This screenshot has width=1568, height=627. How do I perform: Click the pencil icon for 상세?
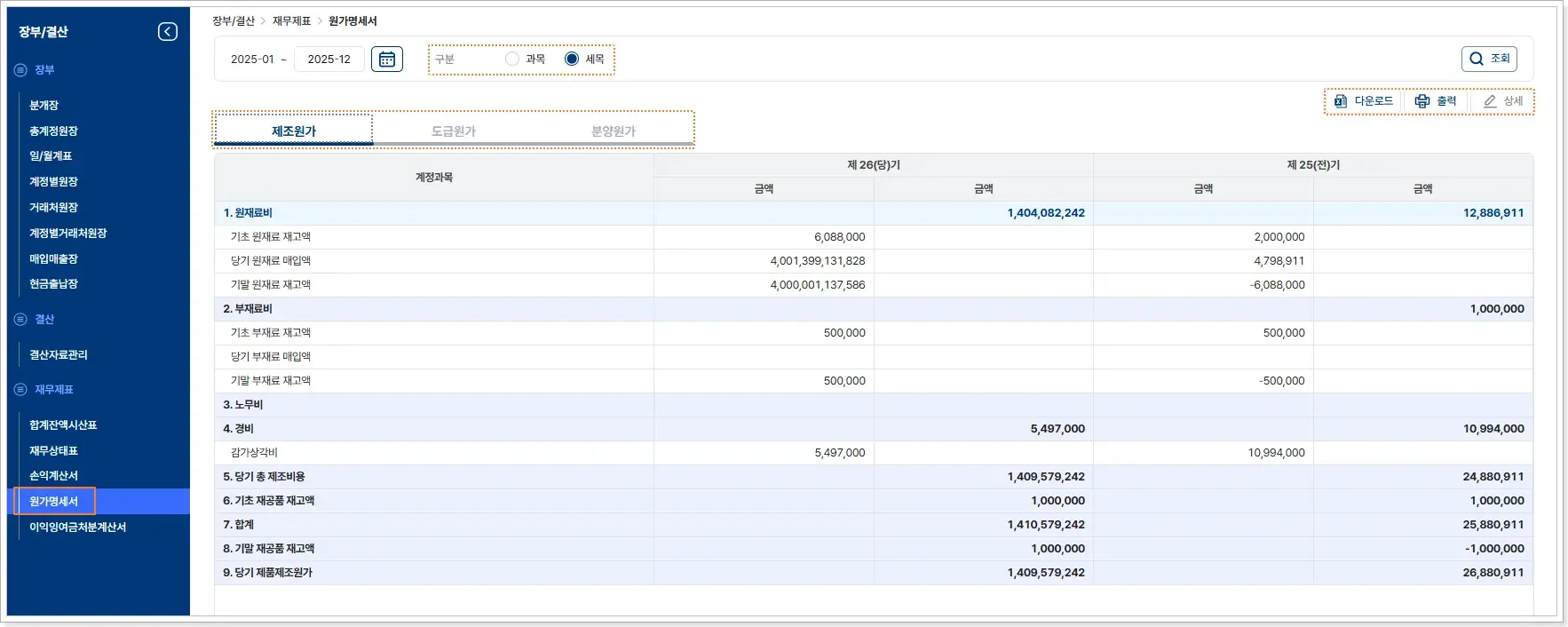click(x=1490, y=101)
